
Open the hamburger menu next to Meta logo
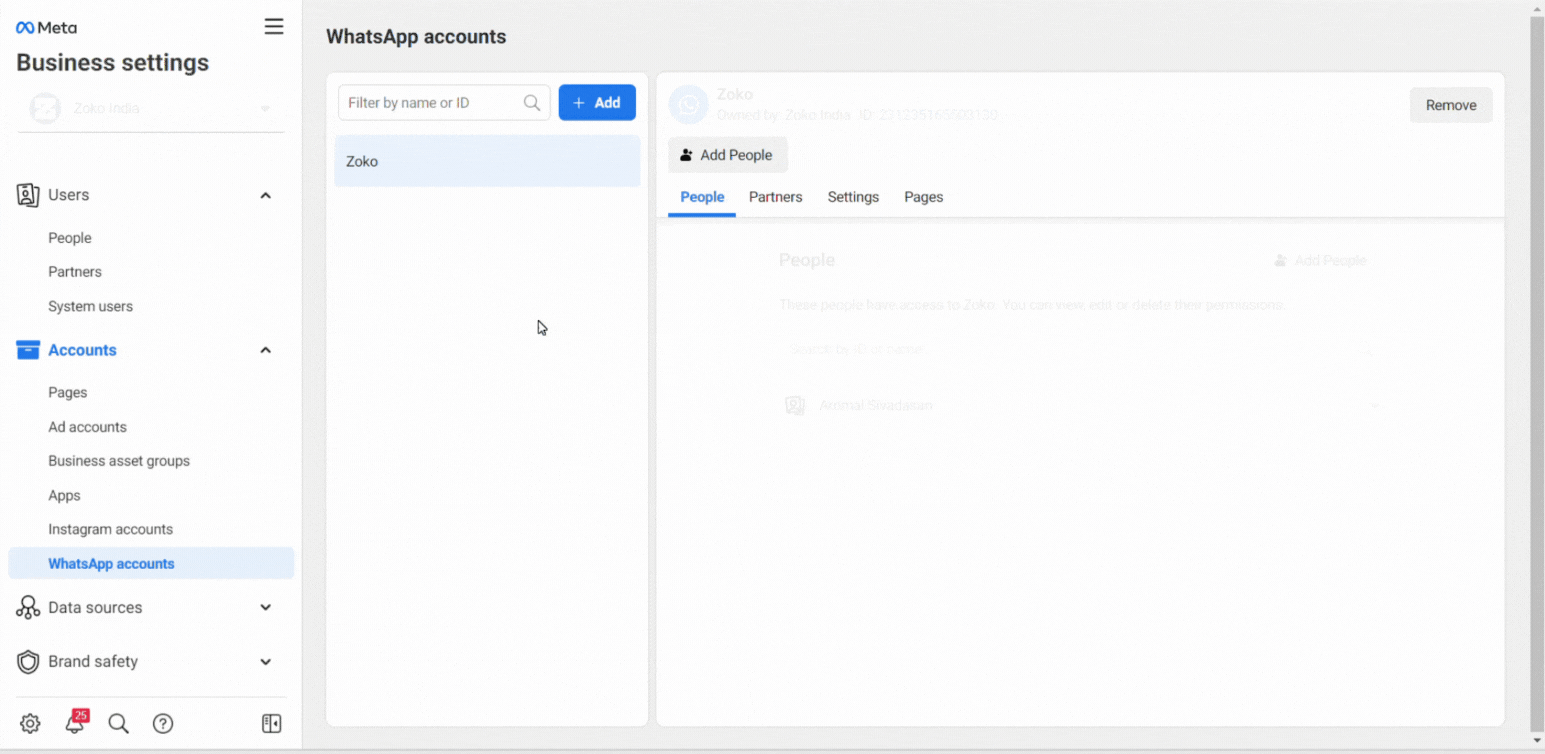[x=273, y=27]
